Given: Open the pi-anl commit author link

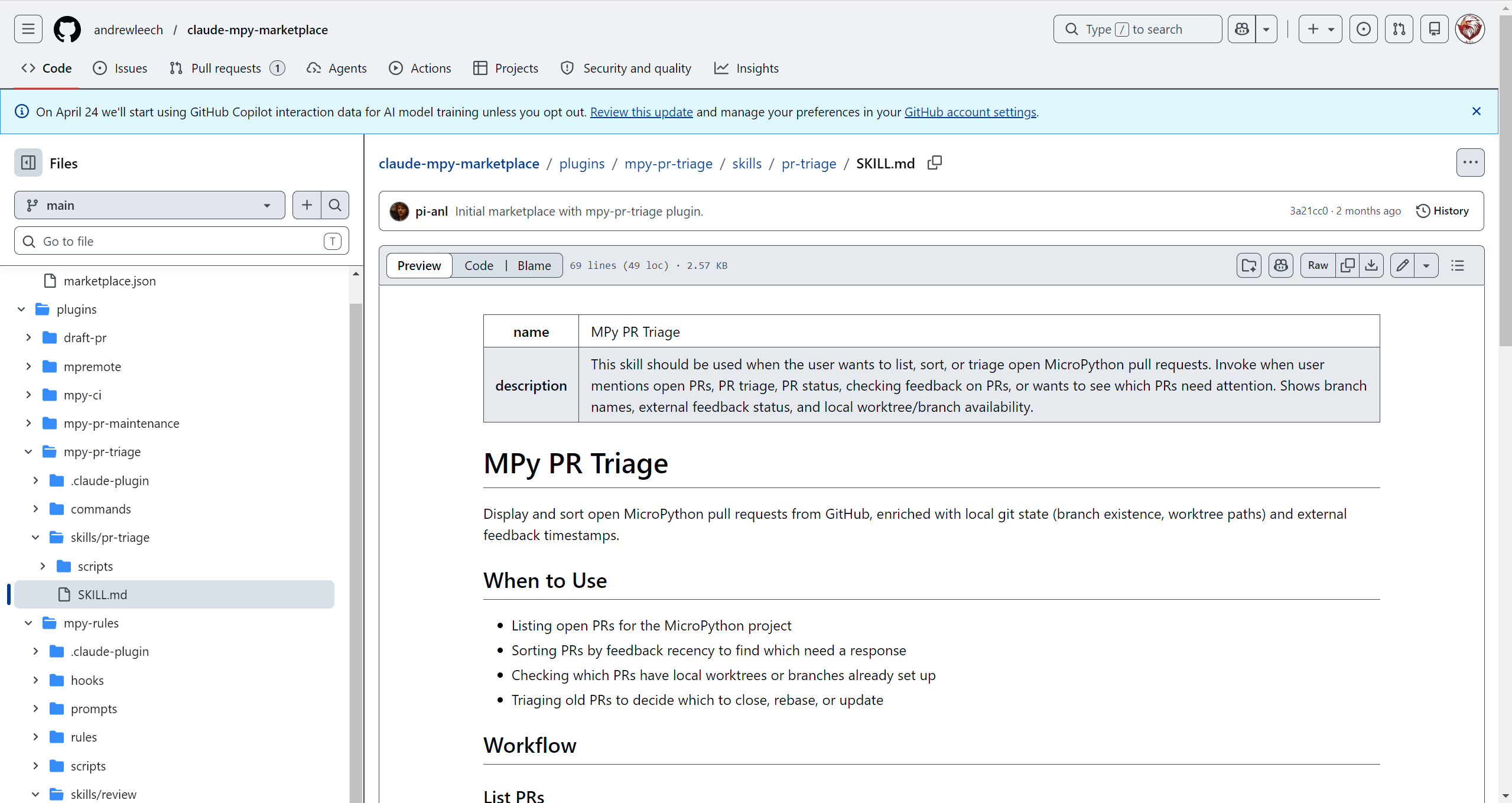Looking at the screenshot, I should click(x=431, y=211).
